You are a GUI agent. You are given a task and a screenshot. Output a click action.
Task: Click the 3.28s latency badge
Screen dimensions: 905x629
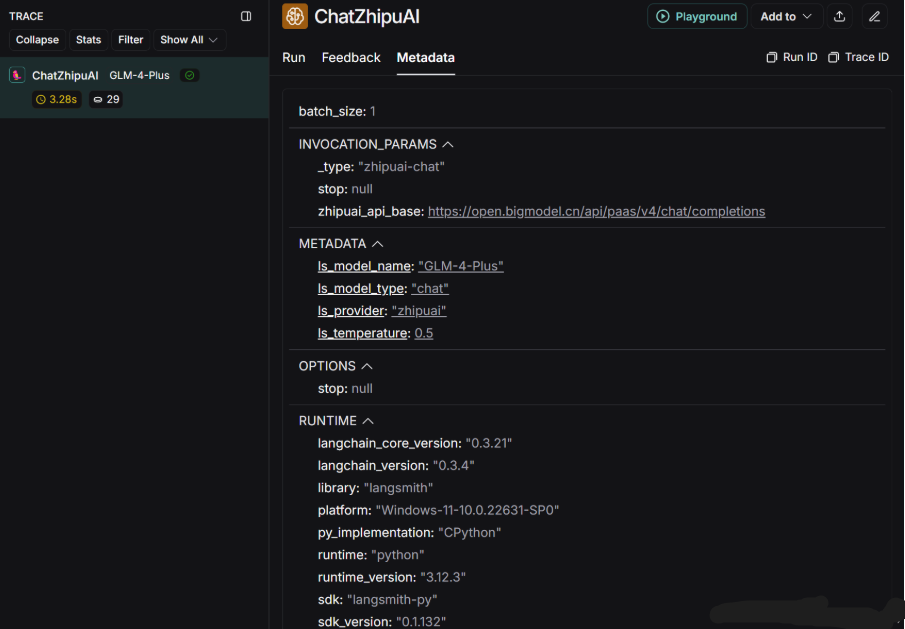pyautogui.click(x=57, y=99)
